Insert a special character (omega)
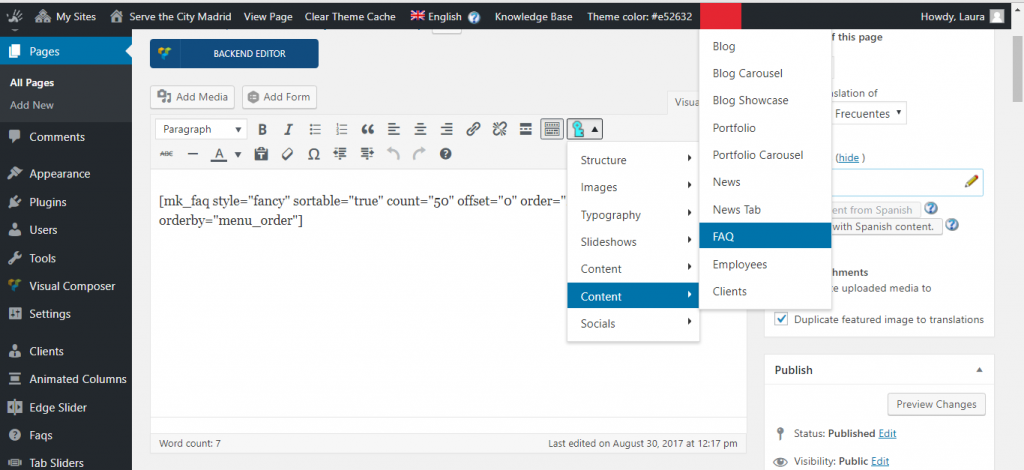 pyautogui.click(x=313, y=154)
